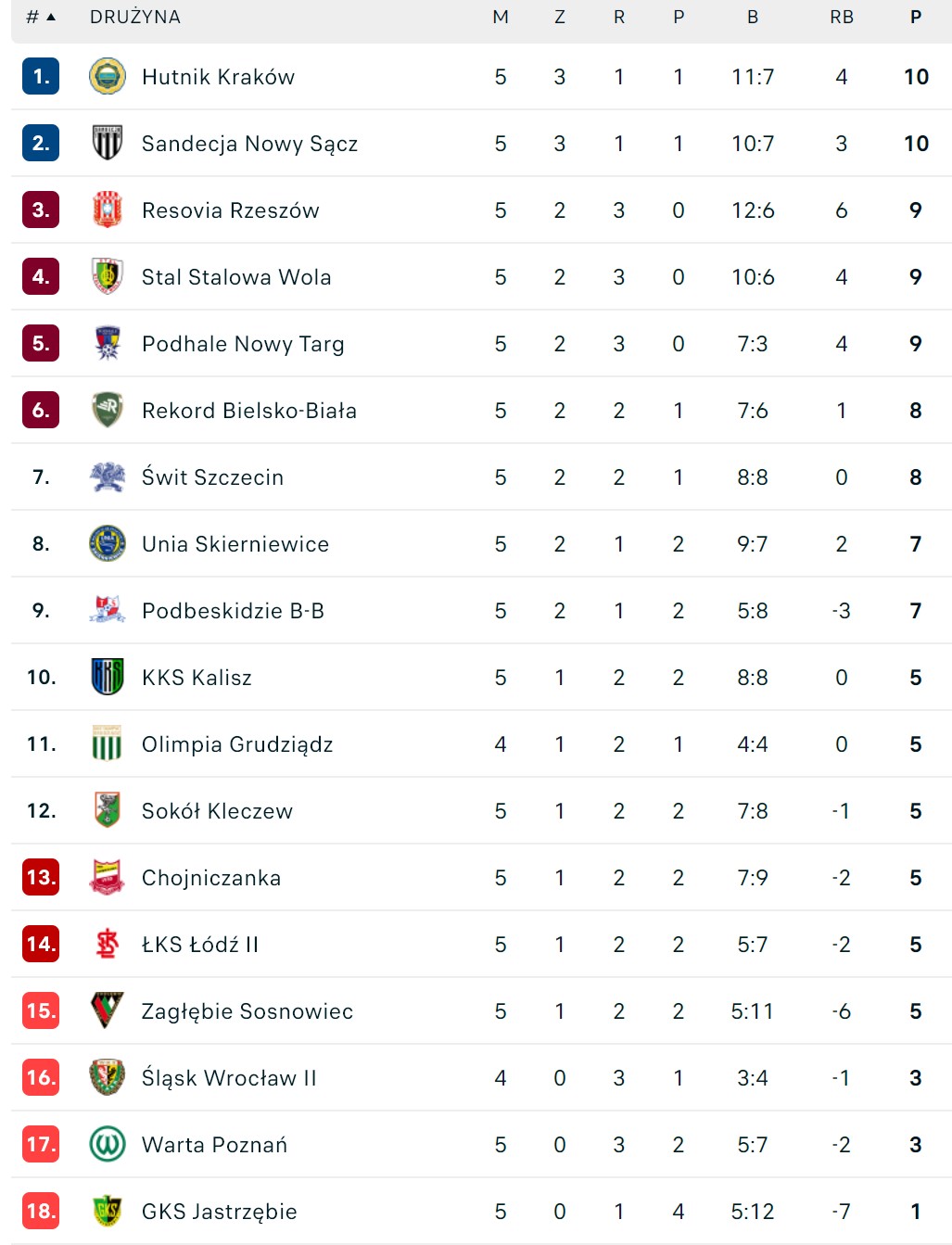Click the Stal Stalowa Wola crest
Viewport: 952px width, 1245px height.
(x=108, y=277)
